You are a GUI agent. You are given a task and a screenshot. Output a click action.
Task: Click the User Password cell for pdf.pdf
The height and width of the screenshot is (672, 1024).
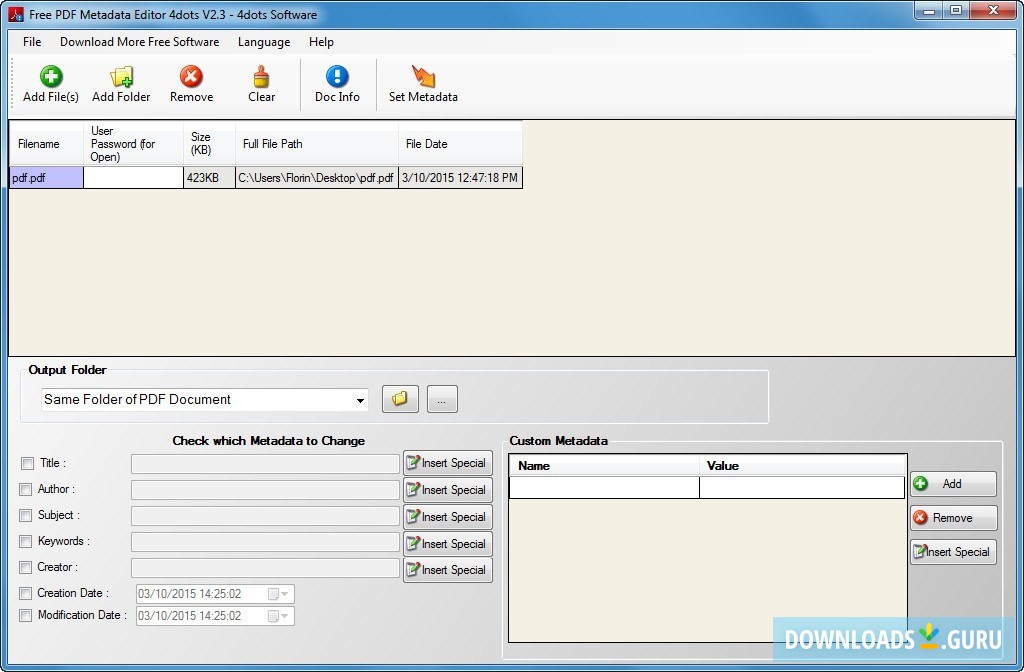(x=133, y=178)
